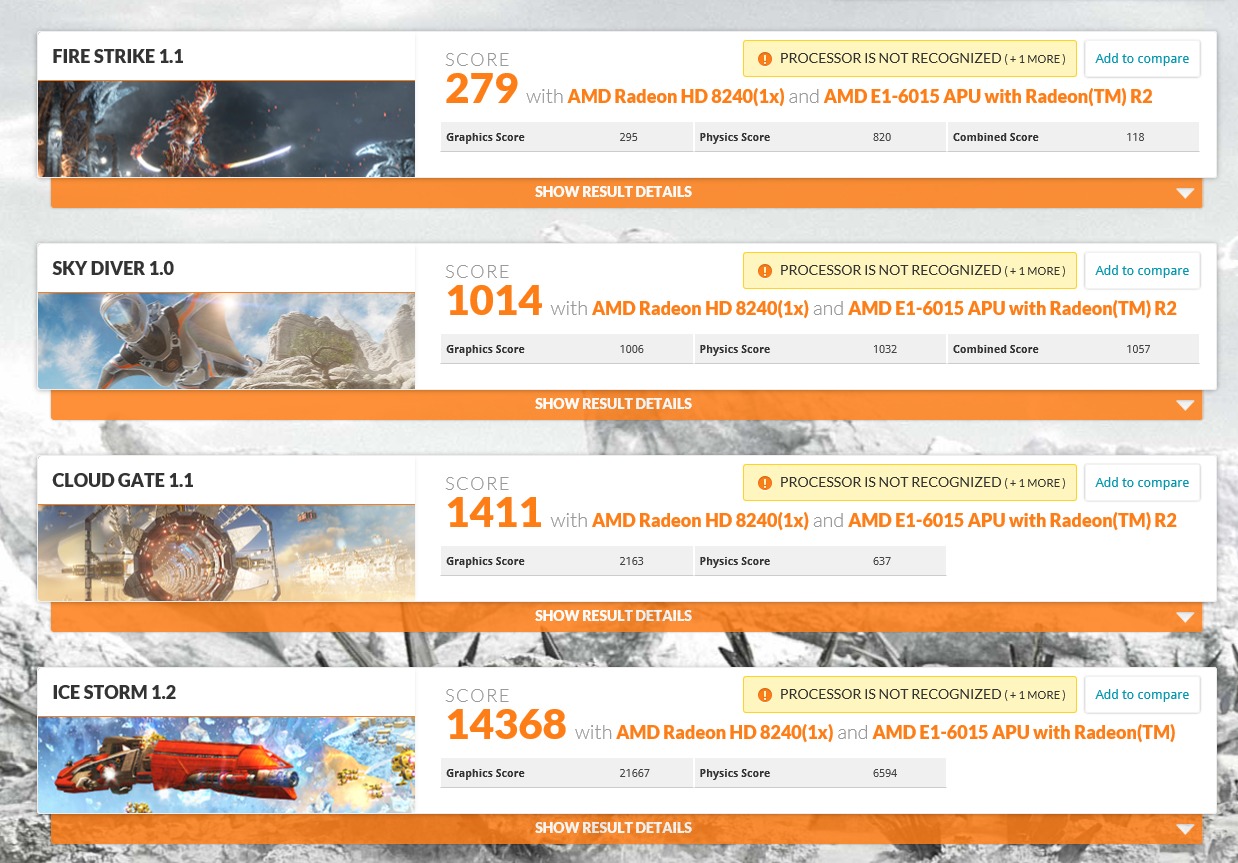Open Ice Storm processor not recognized notice
The width and height of the screenshot is (1238, 863).
coord(910,694)
